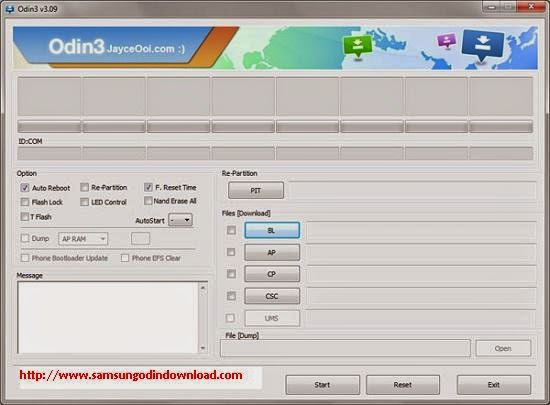
Task: Tick the checkbox beside CSC
Action: pyautogui.click(x=231, y=296)
